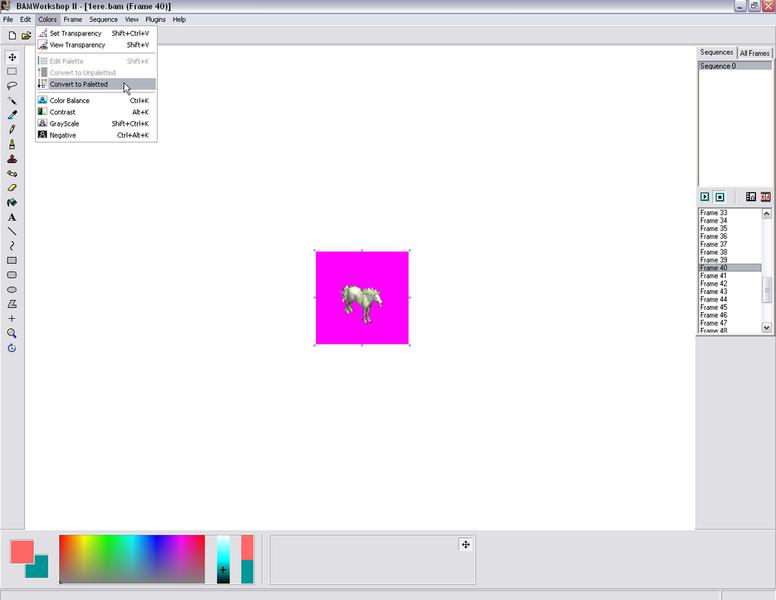Viewport: 776px width, 600px height.
Task: Open the Plugins menu
Action: [155, 19]
